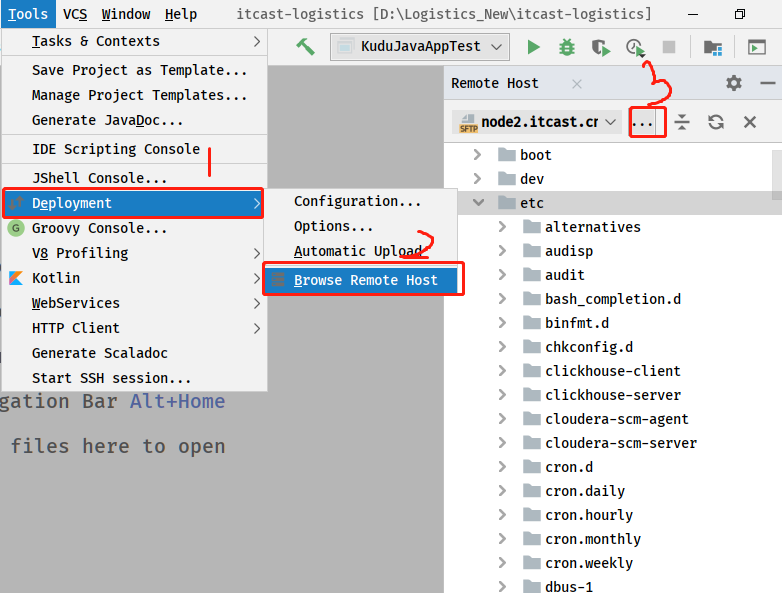
Task: Open the Window menu
Action: click(126, 14)
